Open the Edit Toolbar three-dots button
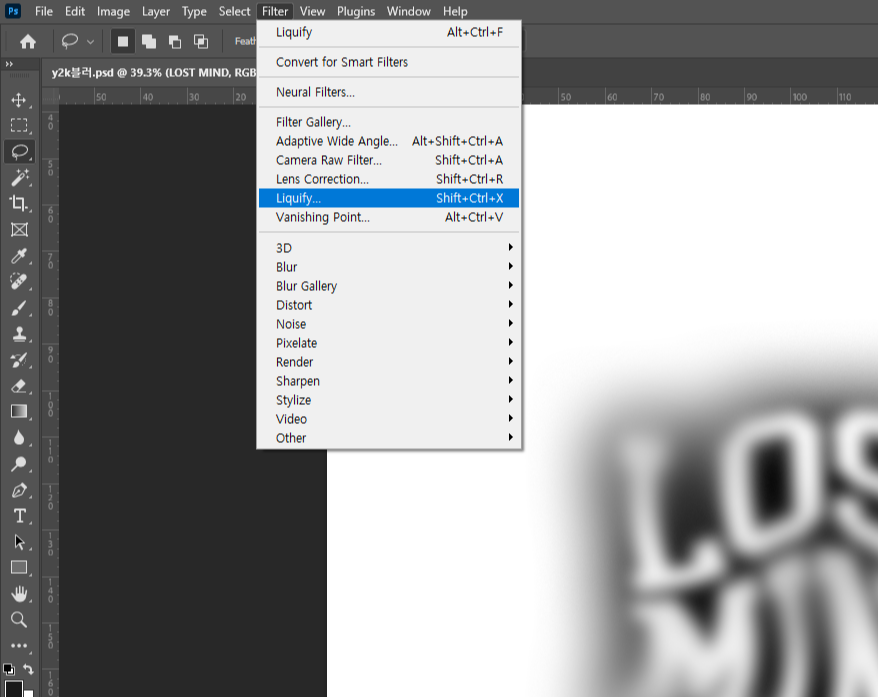The height and width of the screenshot is (697, 878). [19, 645]
